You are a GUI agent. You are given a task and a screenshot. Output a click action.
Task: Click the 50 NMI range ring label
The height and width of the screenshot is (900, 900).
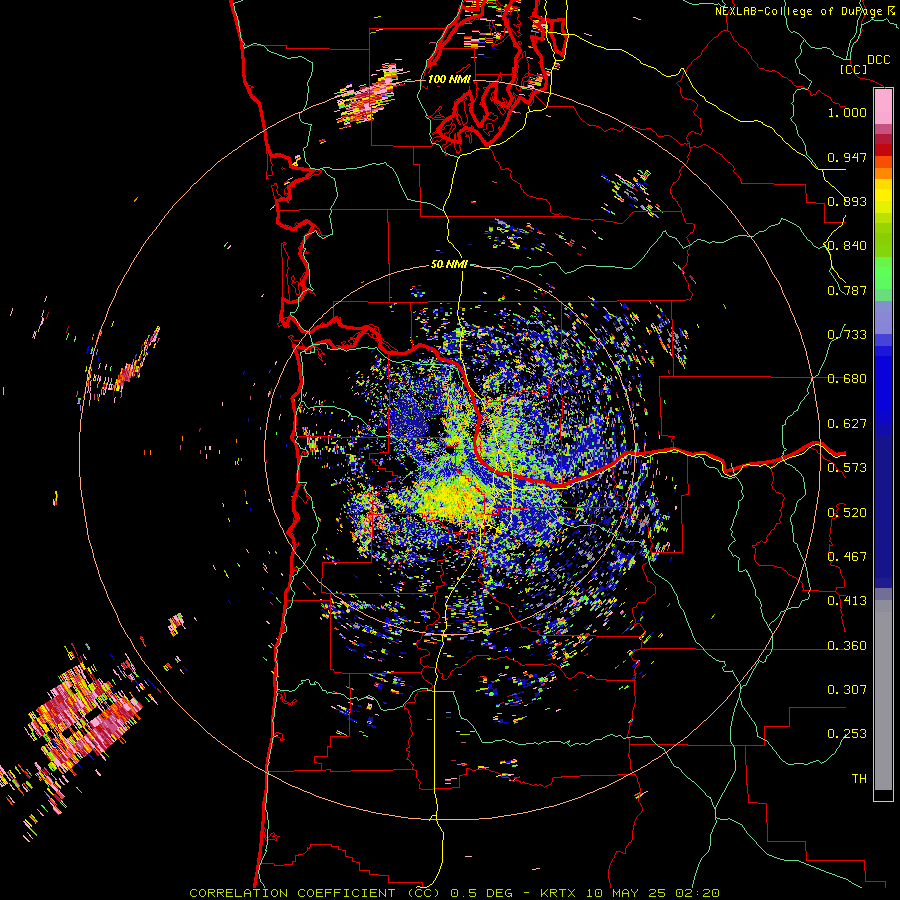(x=449, y=264)
